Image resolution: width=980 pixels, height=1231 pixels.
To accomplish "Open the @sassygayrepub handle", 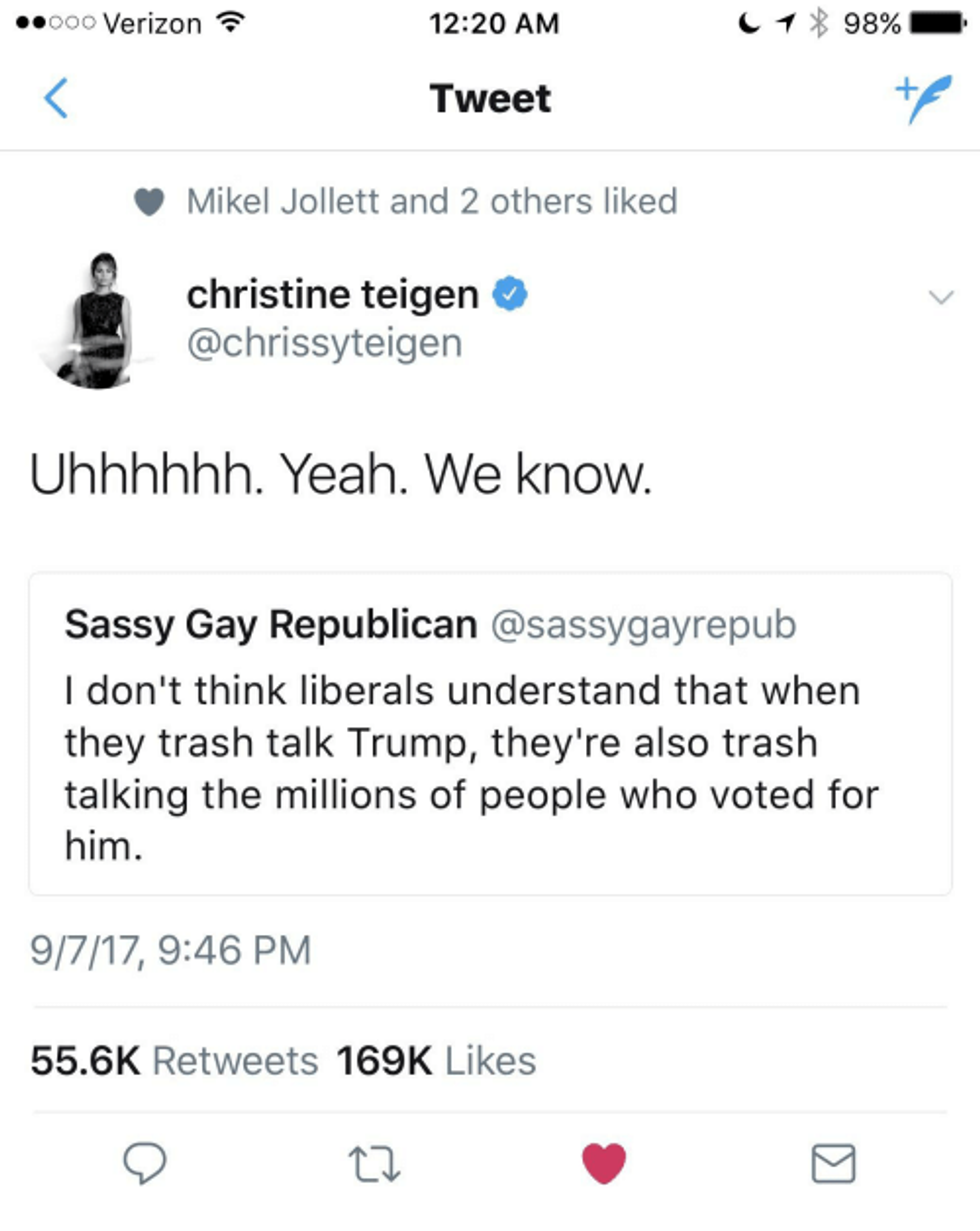I will click(643, 624).
